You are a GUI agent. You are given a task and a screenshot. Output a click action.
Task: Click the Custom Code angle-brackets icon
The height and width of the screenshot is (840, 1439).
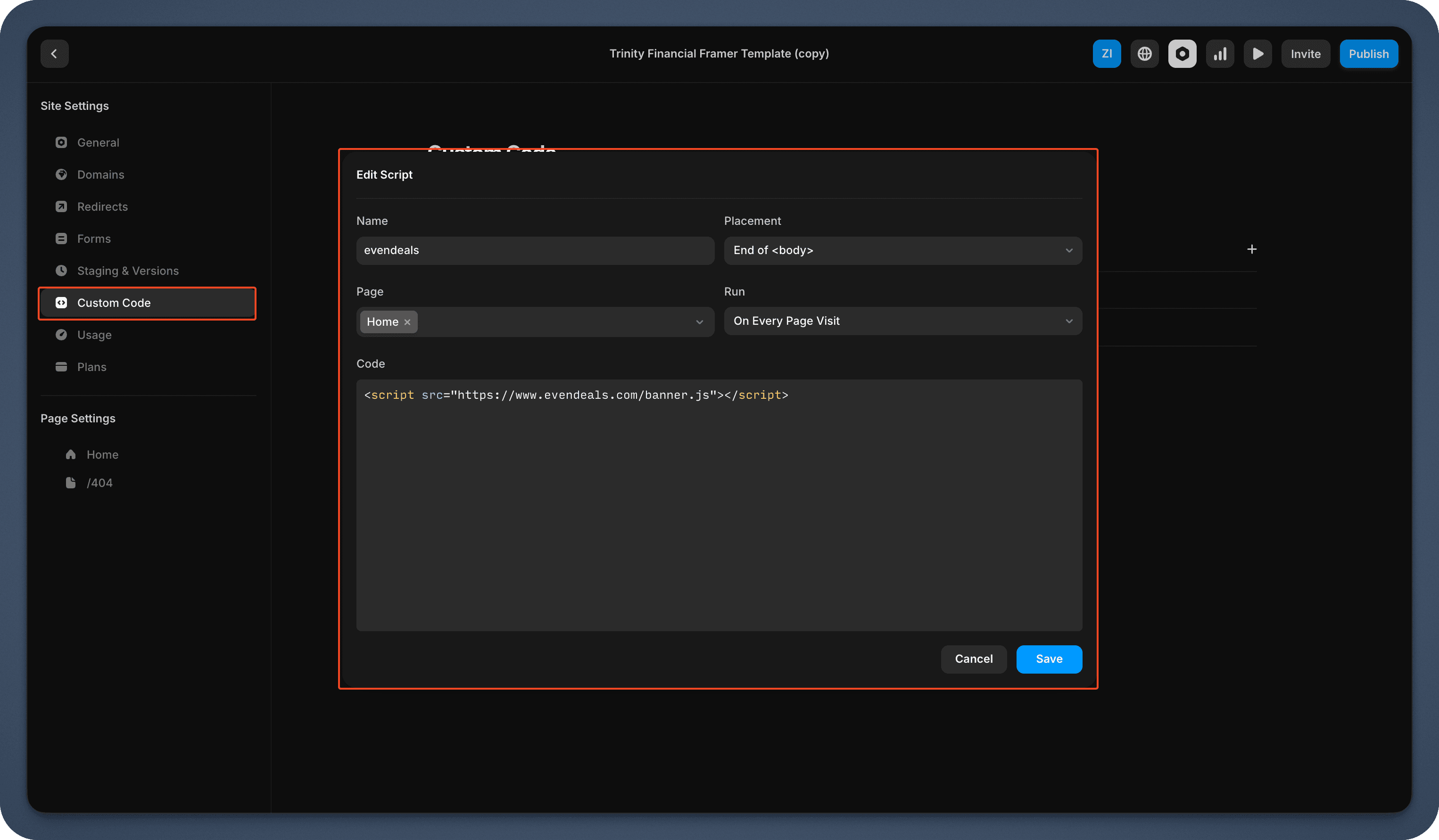point(61,303)
